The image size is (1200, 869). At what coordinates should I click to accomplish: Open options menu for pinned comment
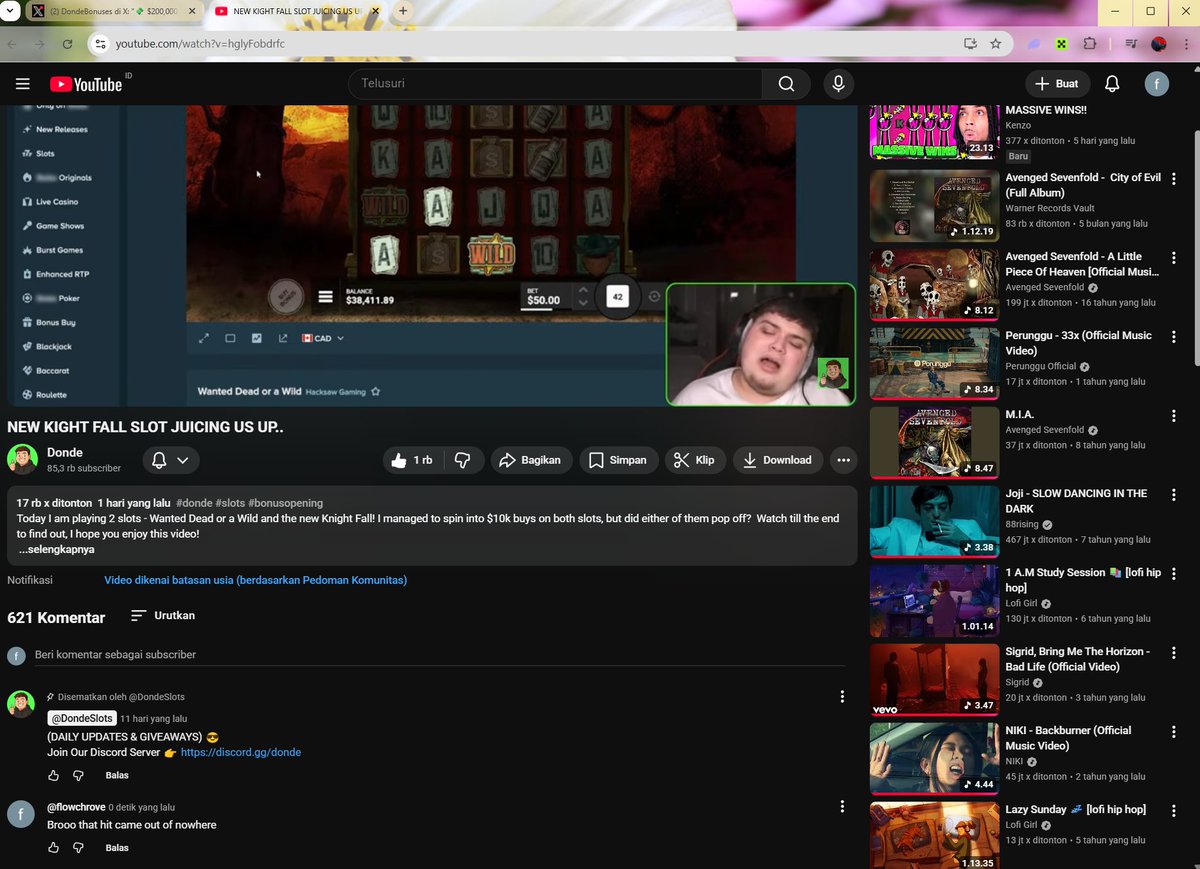coord(842,697)
